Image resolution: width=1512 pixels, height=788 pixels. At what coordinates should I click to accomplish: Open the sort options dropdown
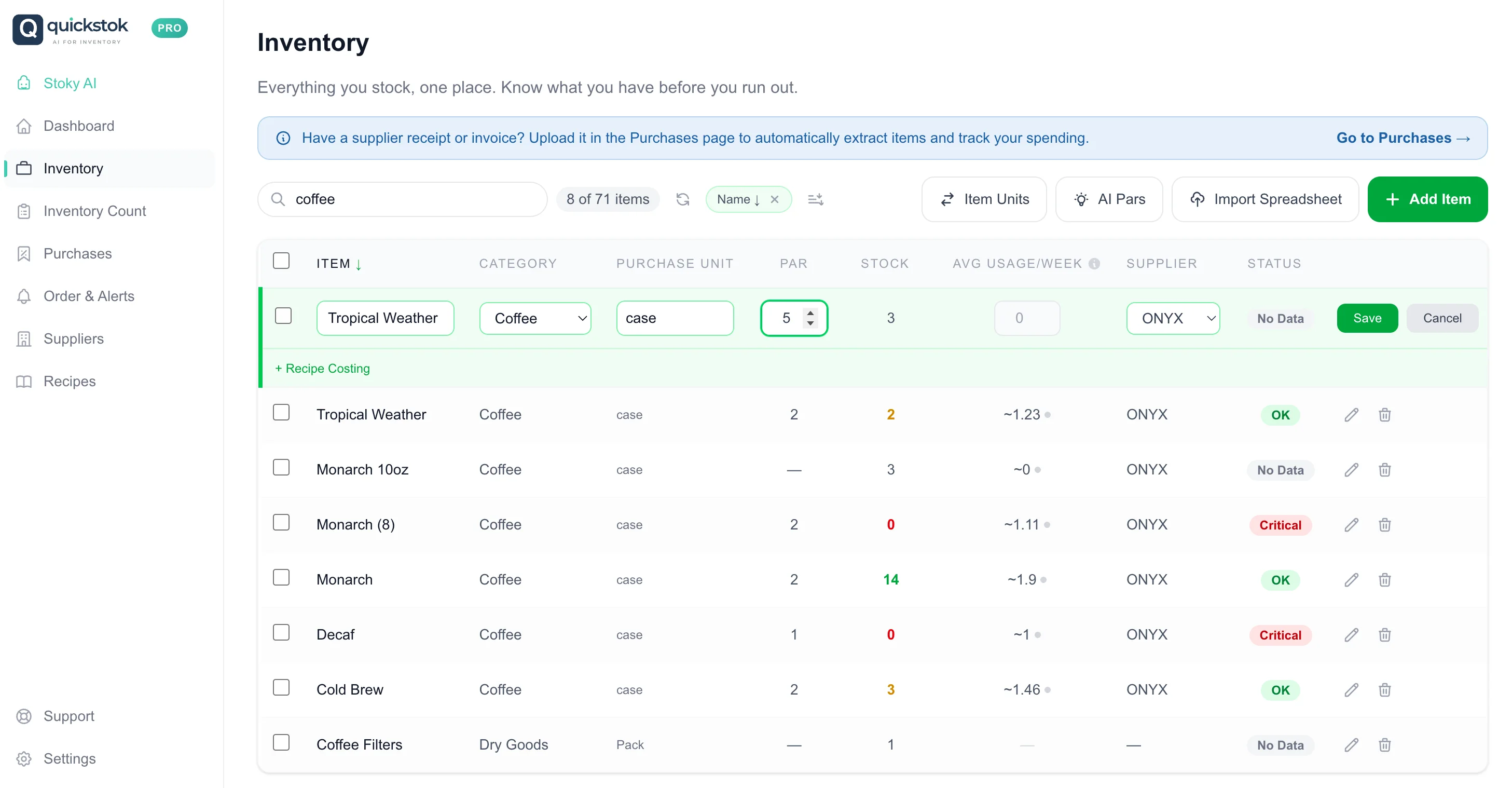pos(815,199)
